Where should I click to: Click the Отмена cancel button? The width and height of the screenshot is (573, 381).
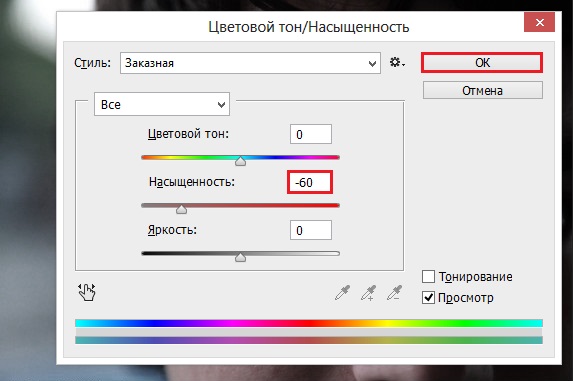pyautogui.click(x=483, y=90)
